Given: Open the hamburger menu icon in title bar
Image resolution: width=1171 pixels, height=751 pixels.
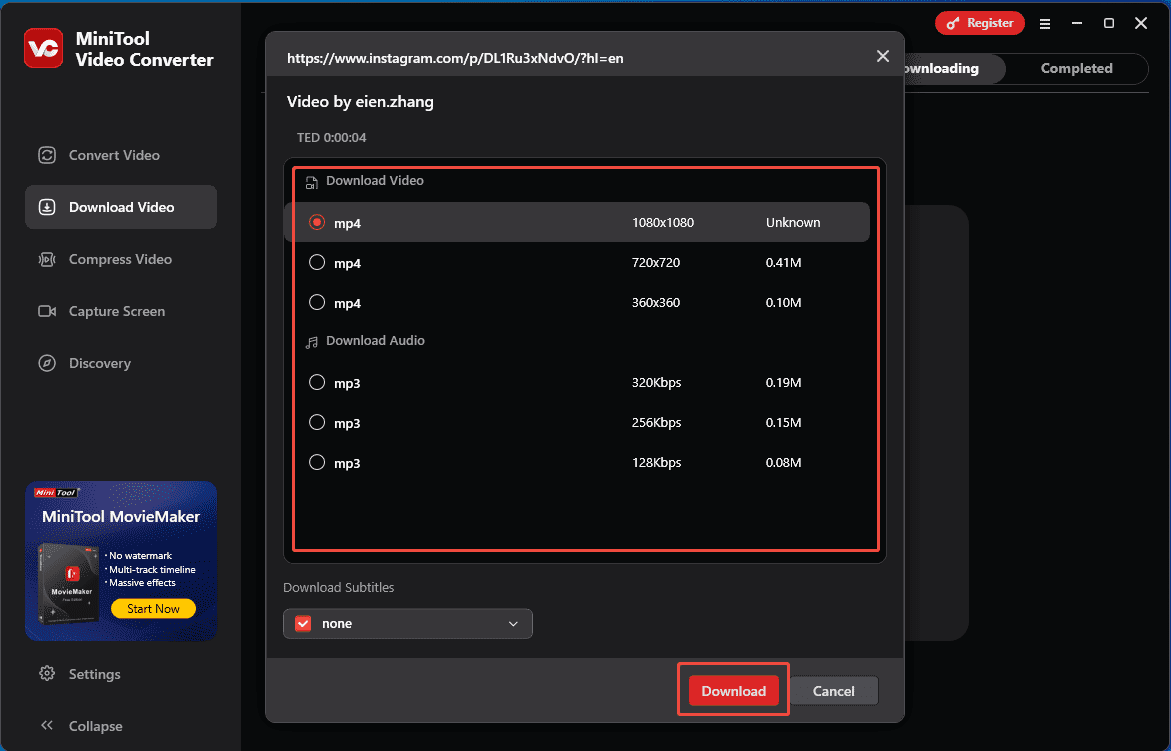Looking at the screenshot, I should pyautogui.click(x=1045, y=24).
